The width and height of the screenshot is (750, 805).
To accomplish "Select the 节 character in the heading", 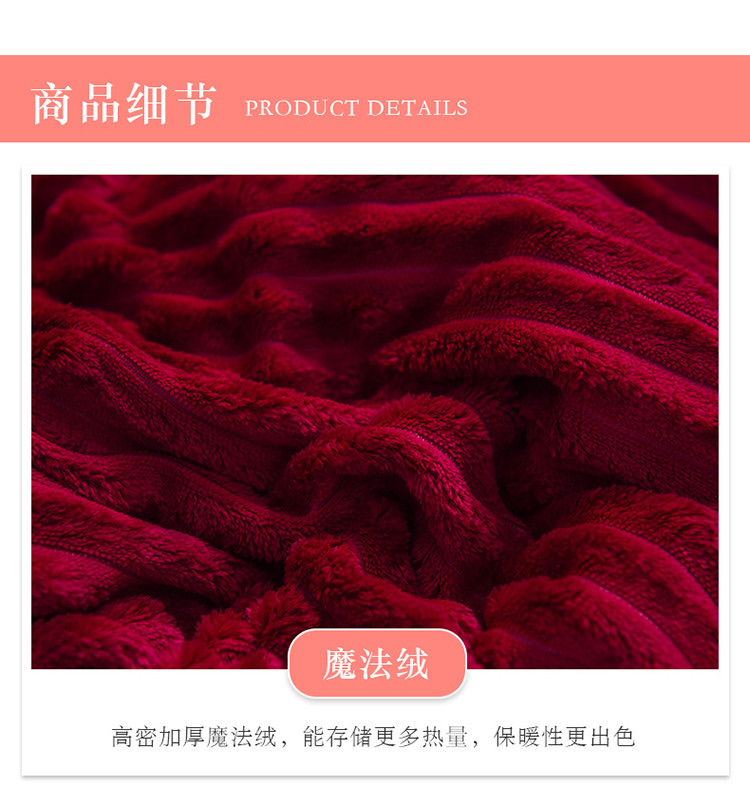I will point(196,103).
